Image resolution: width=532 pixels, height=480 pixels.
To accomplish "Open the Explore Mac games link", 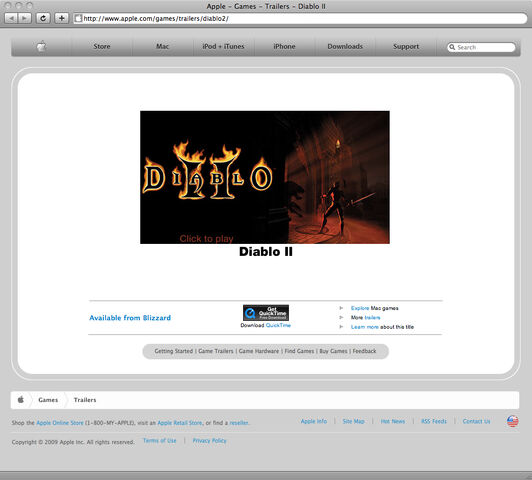I will (x=360, y=308).
